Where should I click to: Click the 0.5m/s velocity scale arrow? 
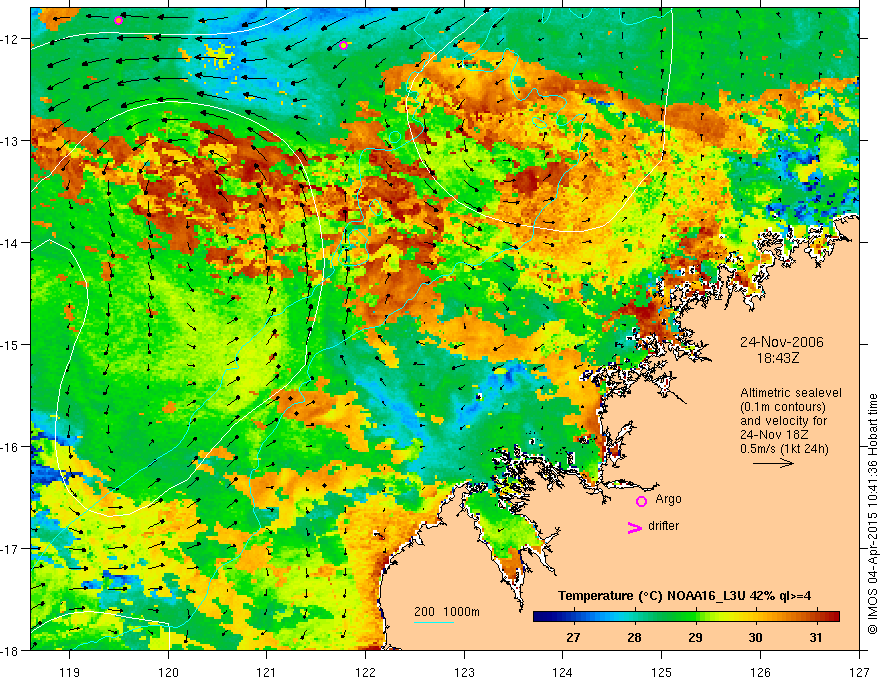[x=773, y=463]
